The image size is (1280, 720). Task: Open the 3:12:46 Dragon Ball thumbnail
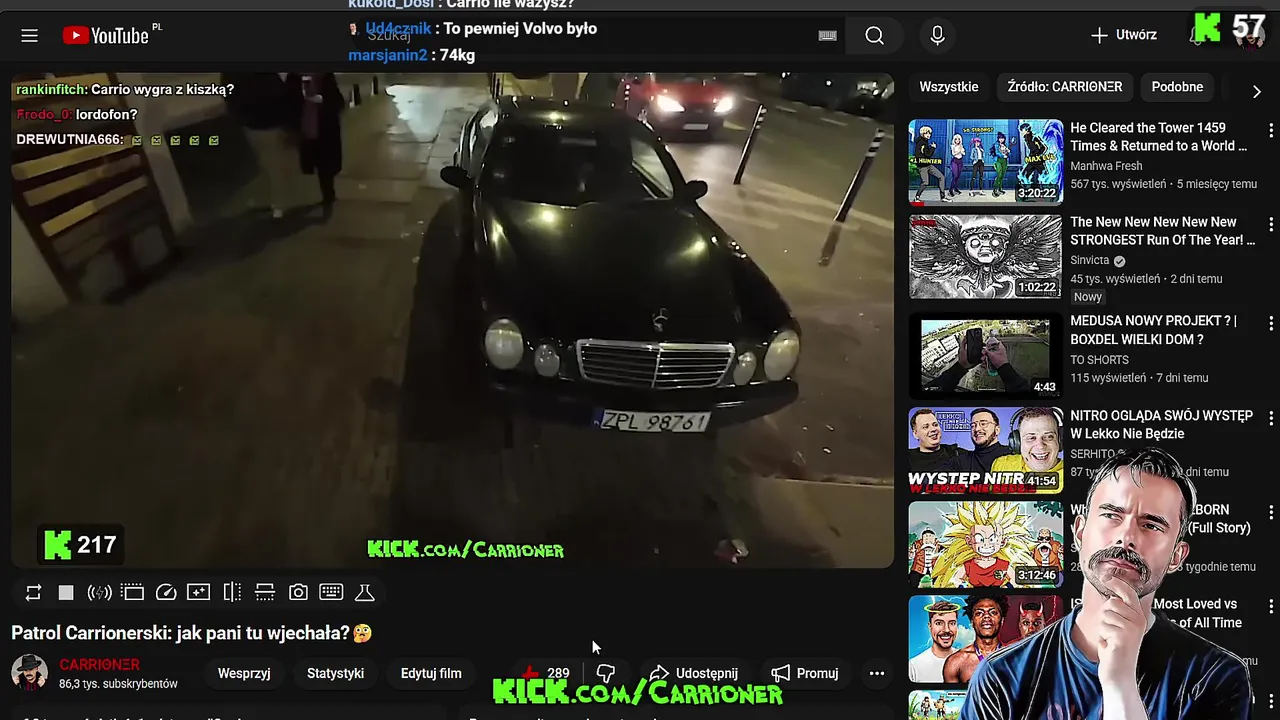pos(986,544)
